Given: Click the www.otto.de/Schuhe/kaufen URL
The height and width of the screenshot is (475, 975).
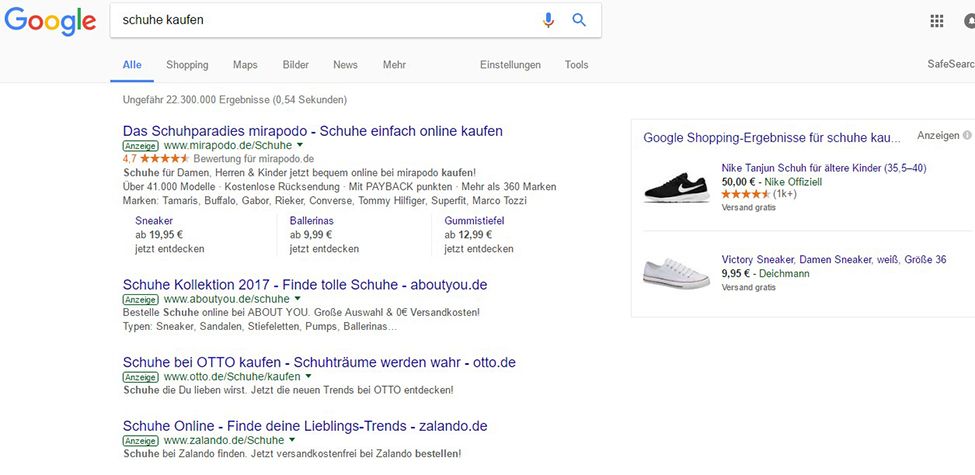Looking at the screenshot, I should coord(232,377).
